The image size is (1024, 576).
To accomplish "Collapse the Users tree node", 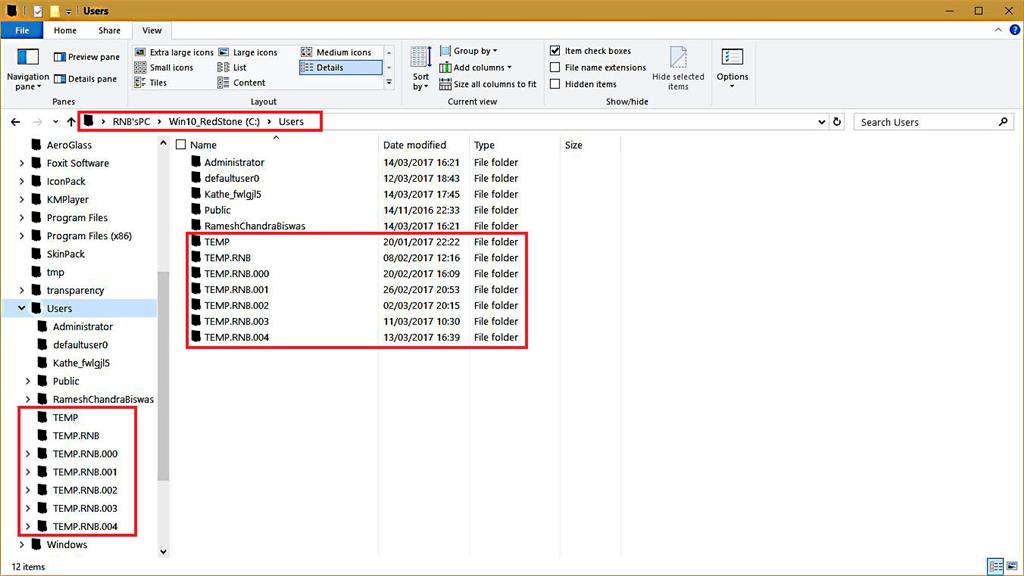I will 22,308.
